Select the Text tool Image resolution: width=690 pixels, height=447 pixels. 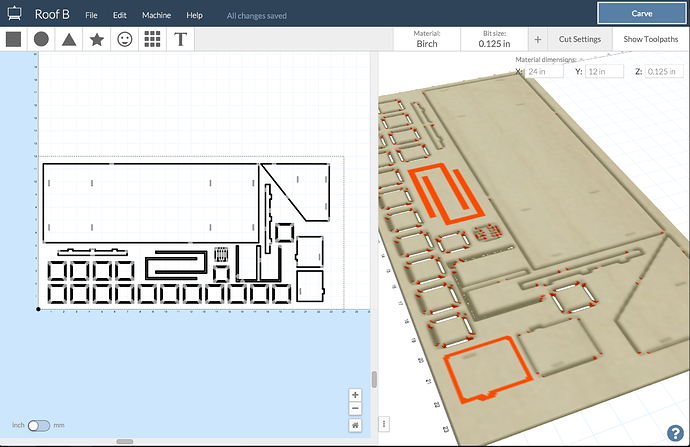181,39
